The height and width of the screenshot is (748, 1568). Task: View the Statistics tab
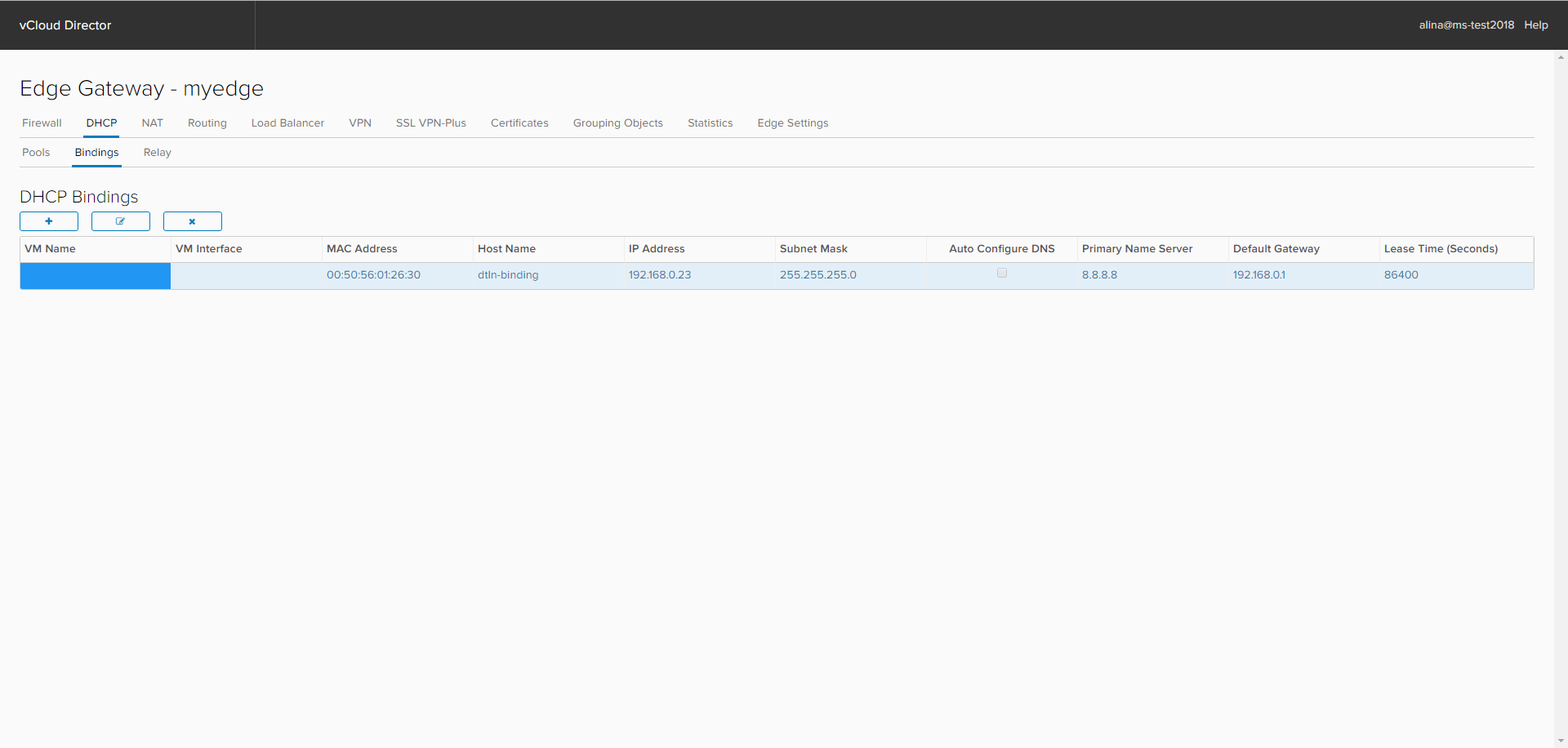coord(710,122)
